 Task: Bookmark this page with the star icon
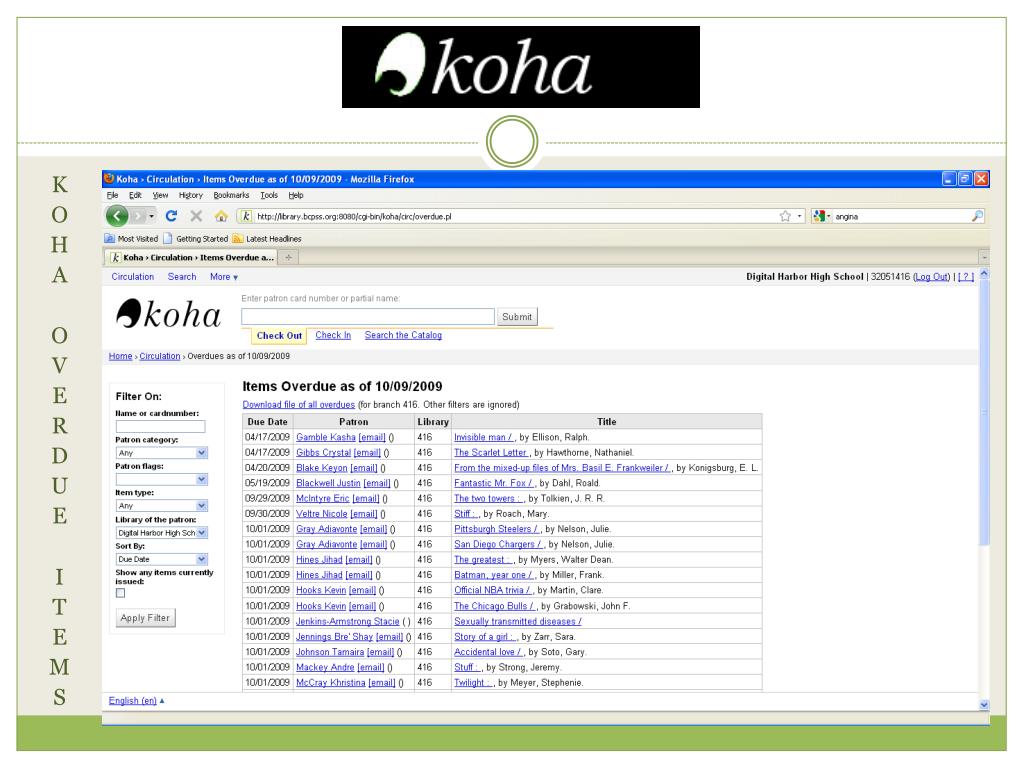pos(785,216)
